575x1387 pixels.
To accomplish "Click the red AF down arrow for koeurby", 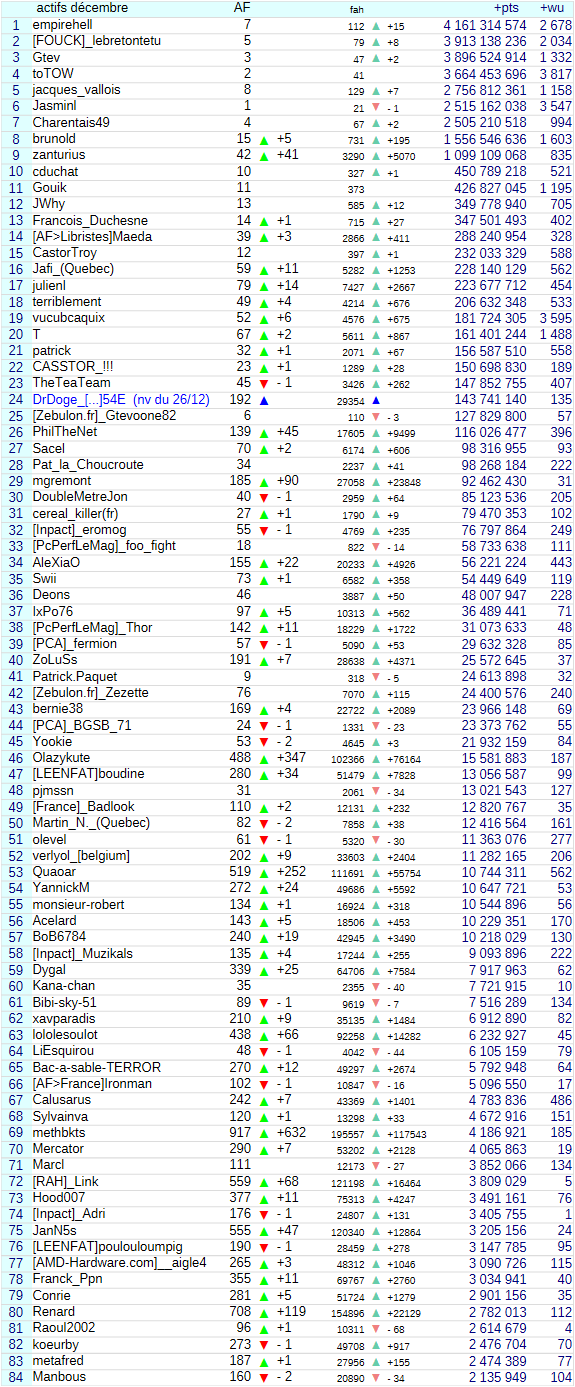I will (264, 1346).
